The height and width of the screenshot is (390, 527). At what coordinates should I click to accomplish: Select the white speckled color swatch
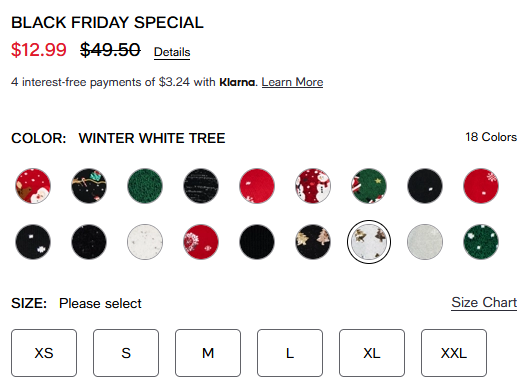coord(145,242)
